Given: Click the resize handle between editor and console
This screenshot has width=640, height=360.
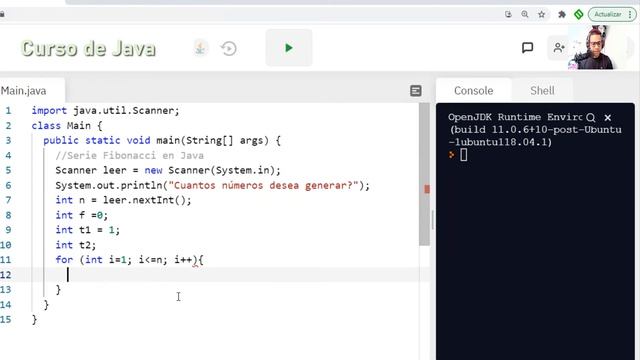Looking at the screenshot, I should tap(433, 220).
